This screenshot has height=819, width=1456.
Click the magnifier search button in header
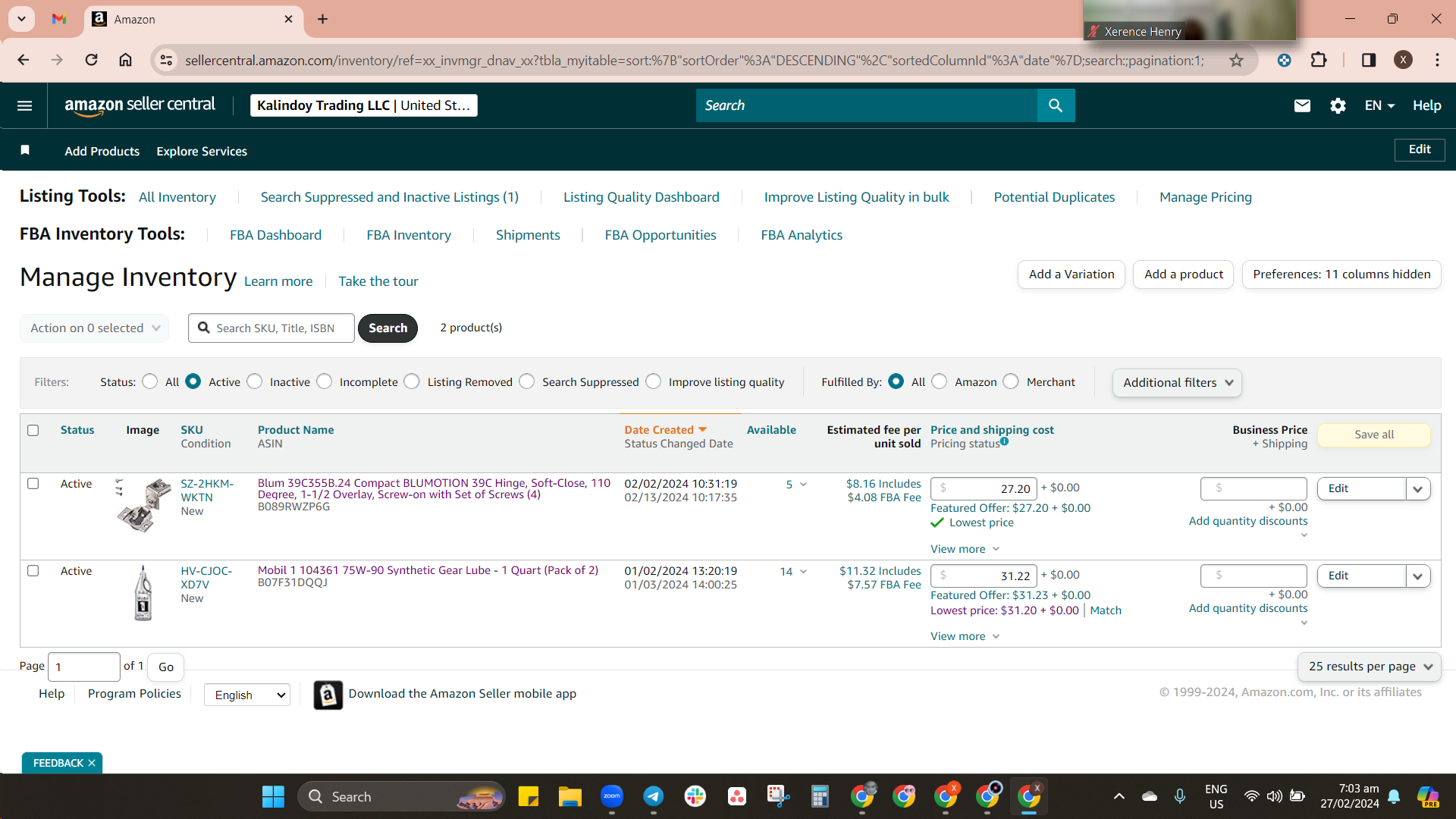coord(1056,105)
